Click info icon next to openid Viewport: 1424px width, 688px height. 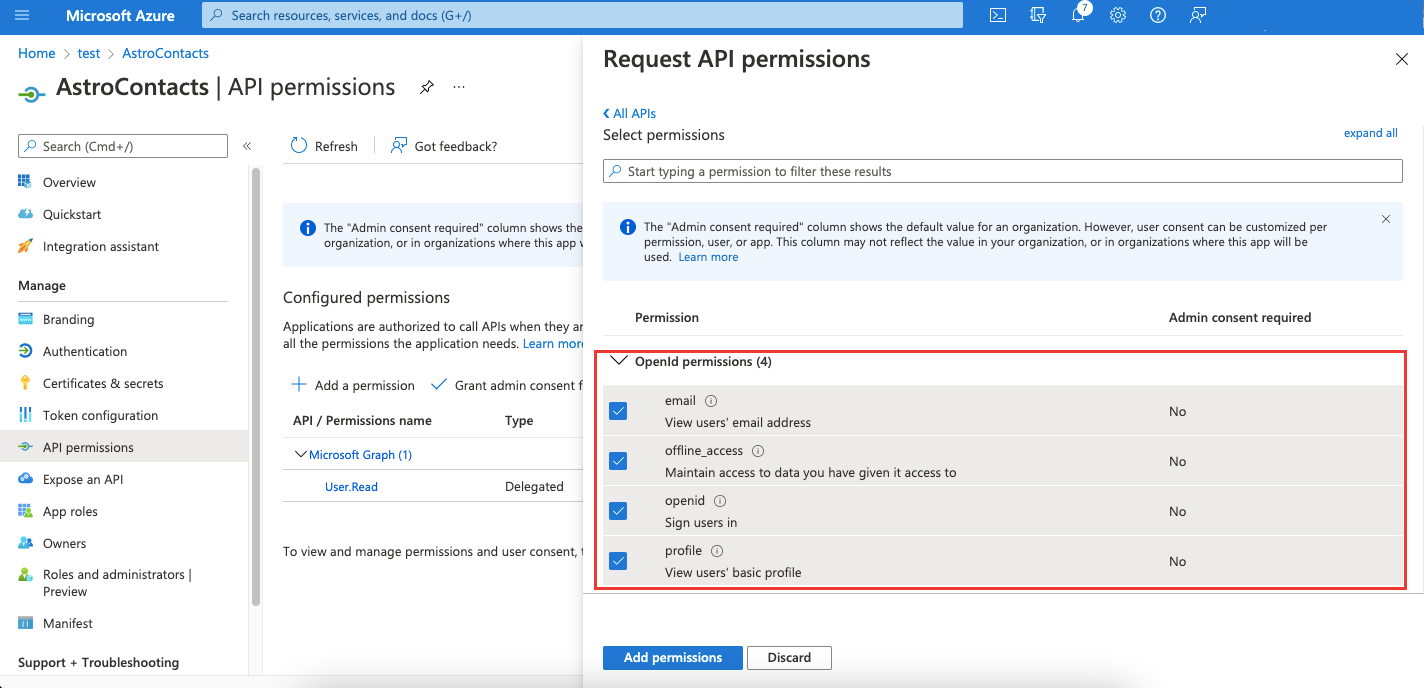tap(720, 501)
